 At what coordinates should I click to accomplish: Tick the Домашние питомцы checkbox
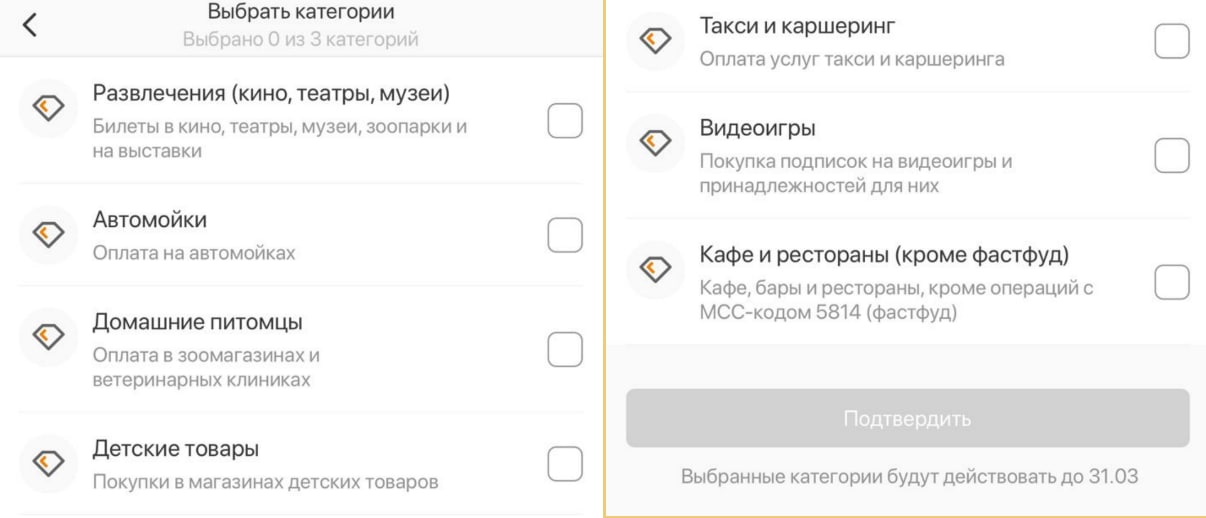click(565, 348)
